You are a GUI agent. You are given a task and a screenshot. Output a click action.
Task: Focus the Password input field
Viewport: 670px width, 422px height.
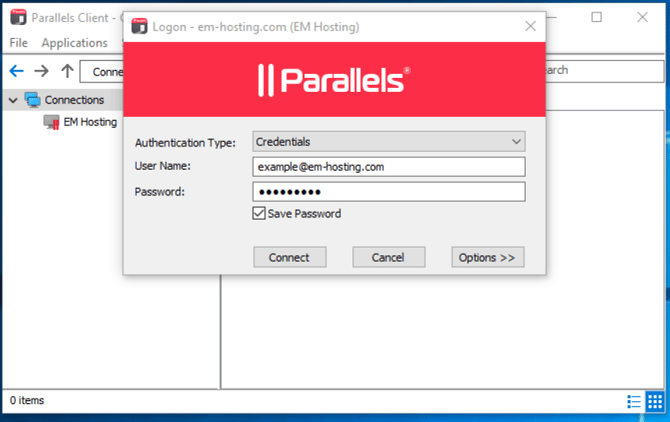389,192
